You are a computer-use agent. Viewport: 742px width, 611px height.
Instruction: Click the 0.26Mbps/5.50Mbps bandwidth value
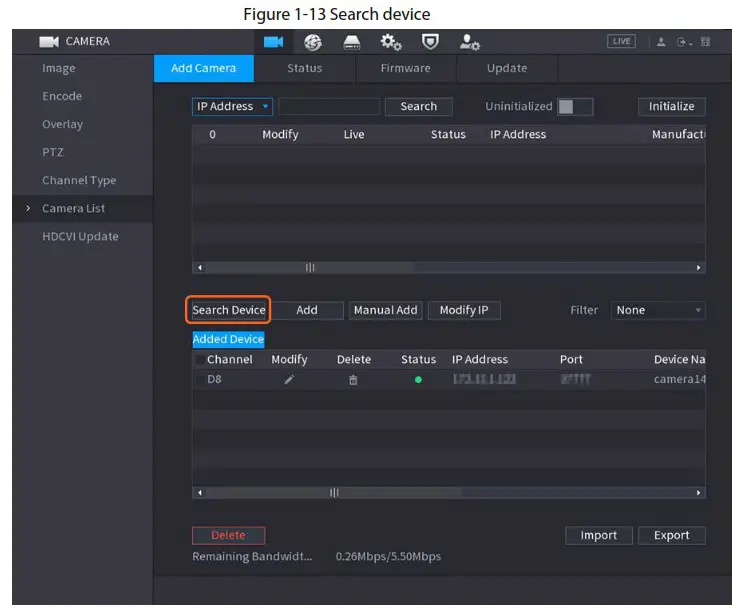click(389, 557)
